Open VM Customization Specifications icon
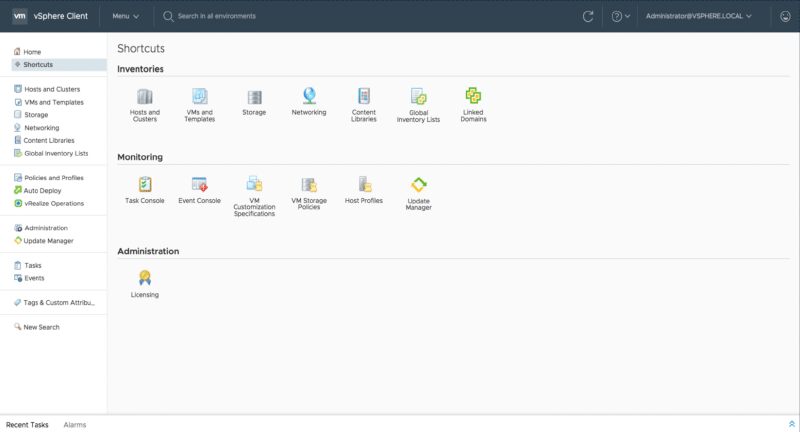The image size is (800, 432). click(x=254, y=184)
